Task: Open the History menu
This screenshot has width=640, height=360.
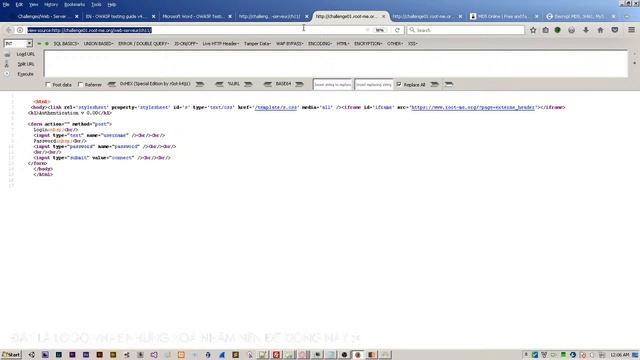Action: (51, 4)
